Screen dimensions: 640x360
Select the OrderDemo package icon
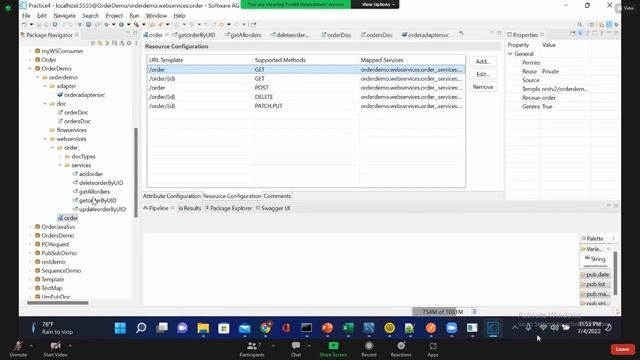pyautogui.click(x=38, y=69)
